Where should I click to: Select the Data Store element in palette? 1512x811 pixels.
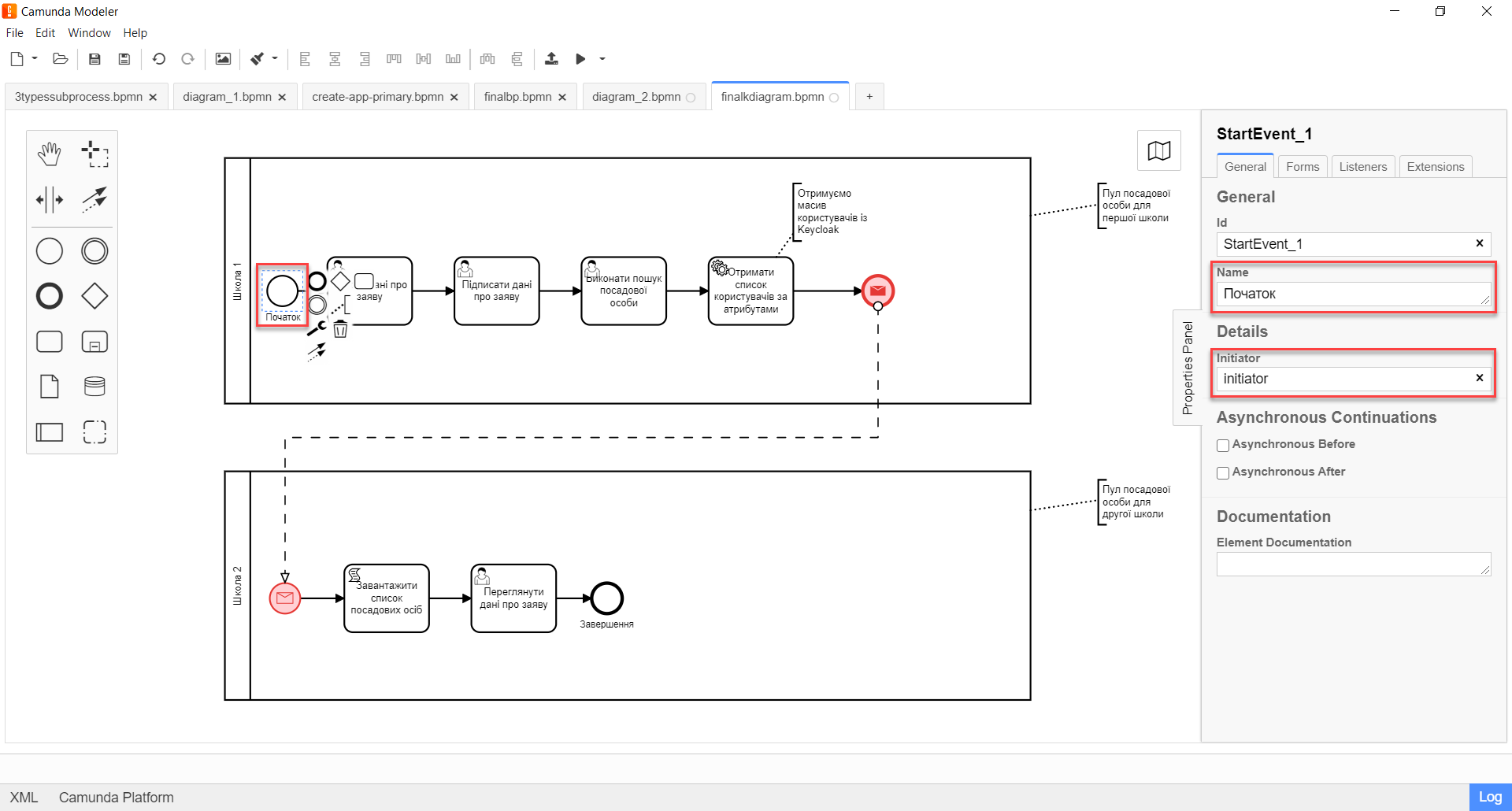[94, 387]
